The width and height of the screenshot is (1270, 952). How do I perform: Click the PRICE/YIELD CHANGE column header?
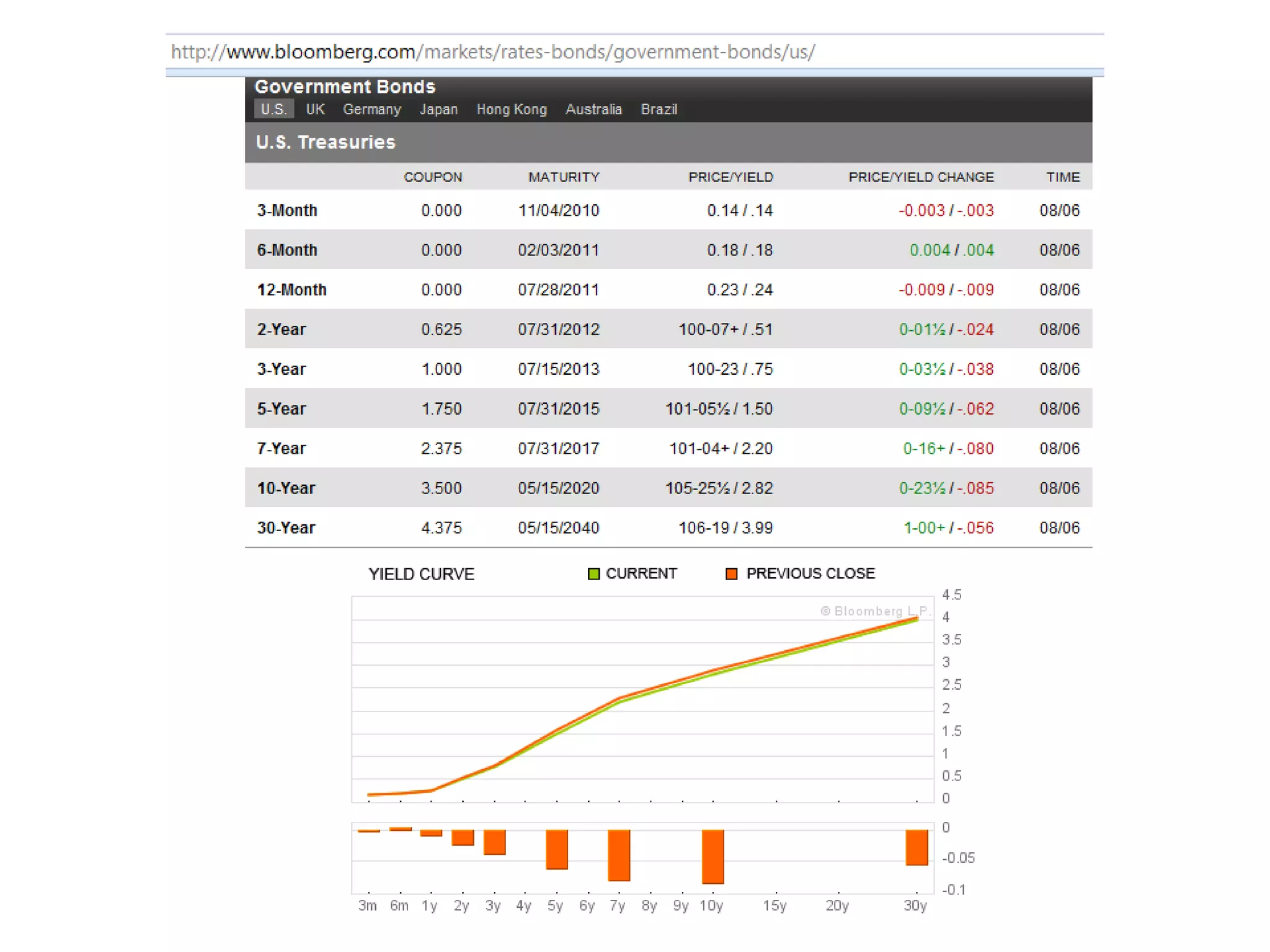(x=921, y=177)
